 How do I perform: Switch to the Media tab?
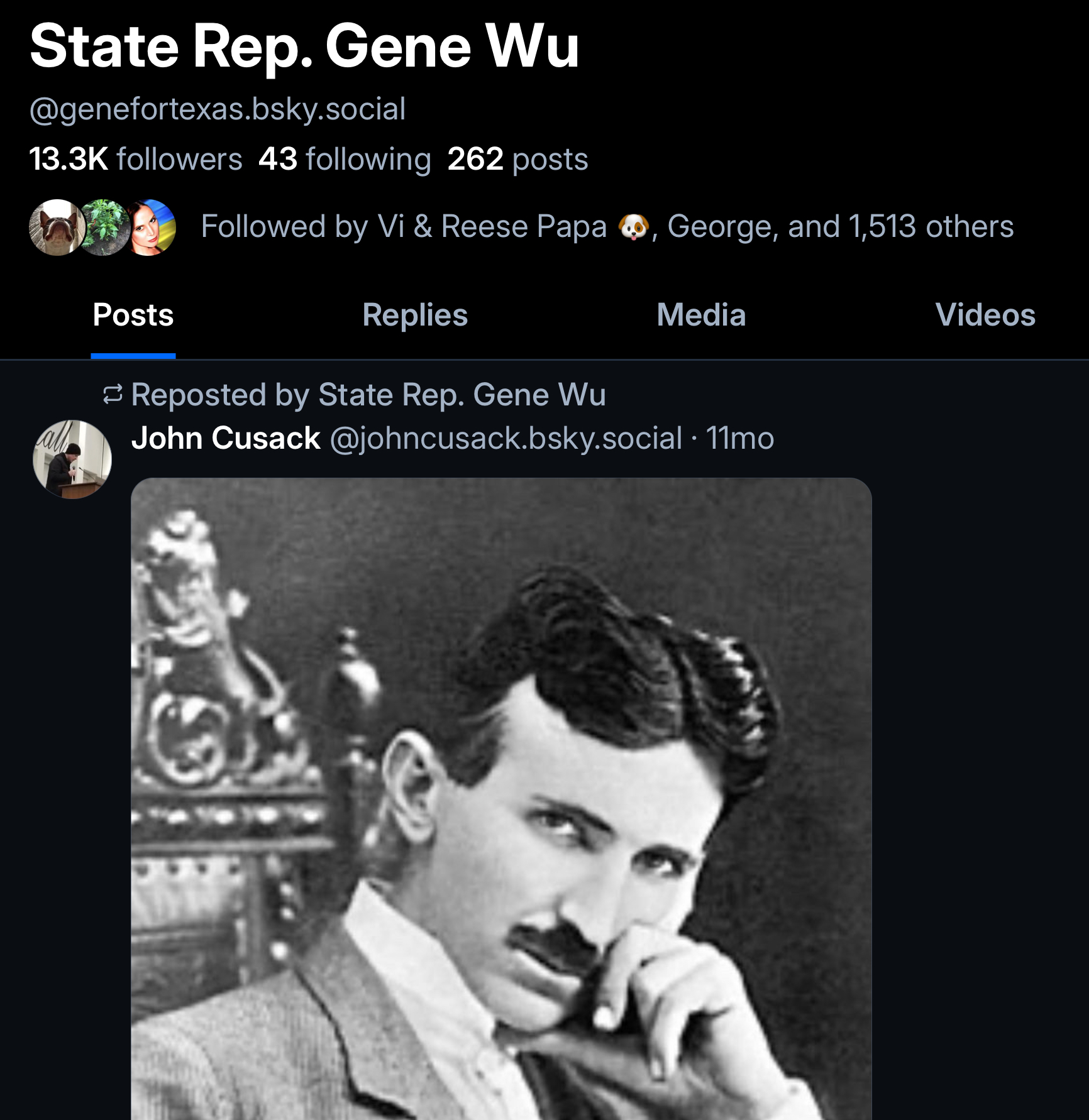701,315
